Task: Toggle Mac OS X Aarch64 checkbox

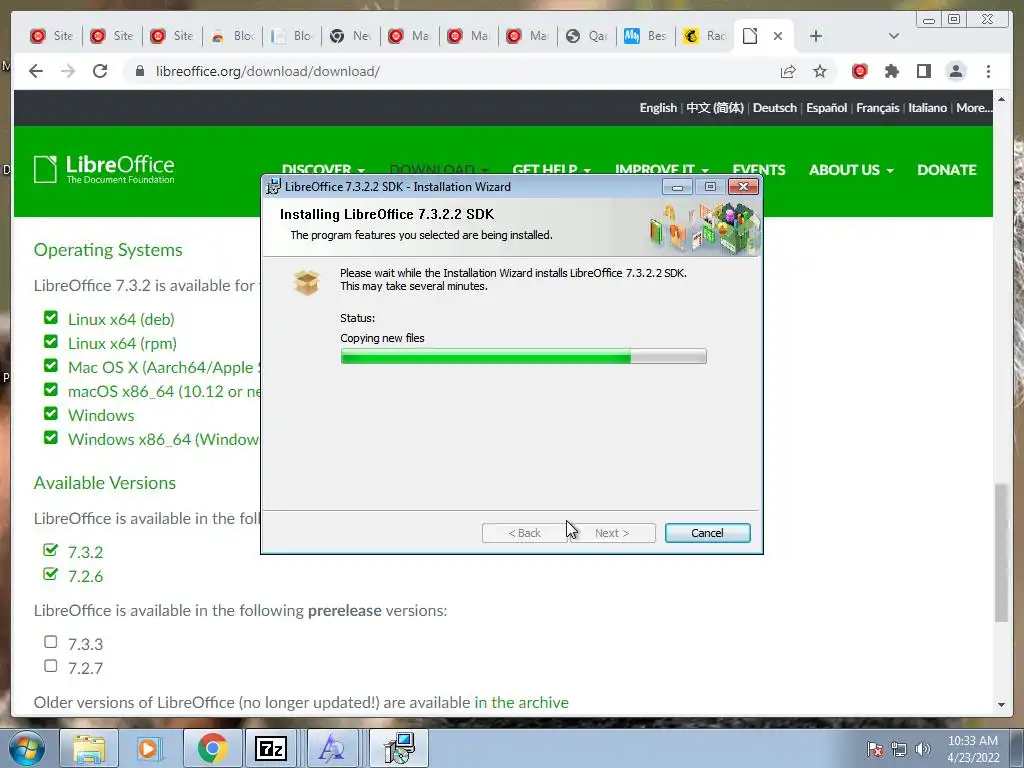Action: (51, 365)
